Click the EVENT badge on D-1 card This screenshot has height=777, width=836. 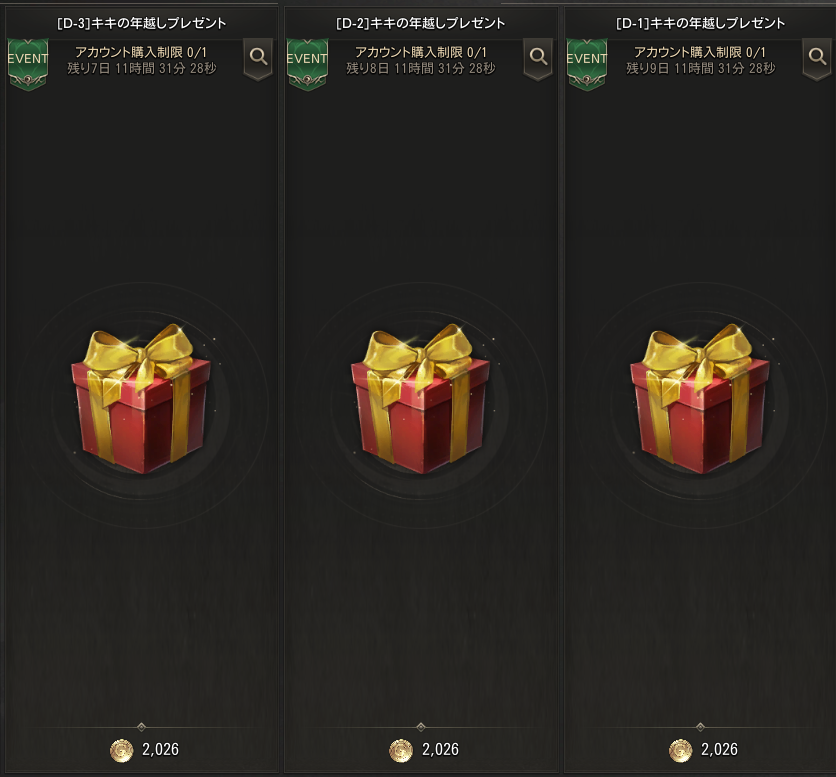[586, 64]
